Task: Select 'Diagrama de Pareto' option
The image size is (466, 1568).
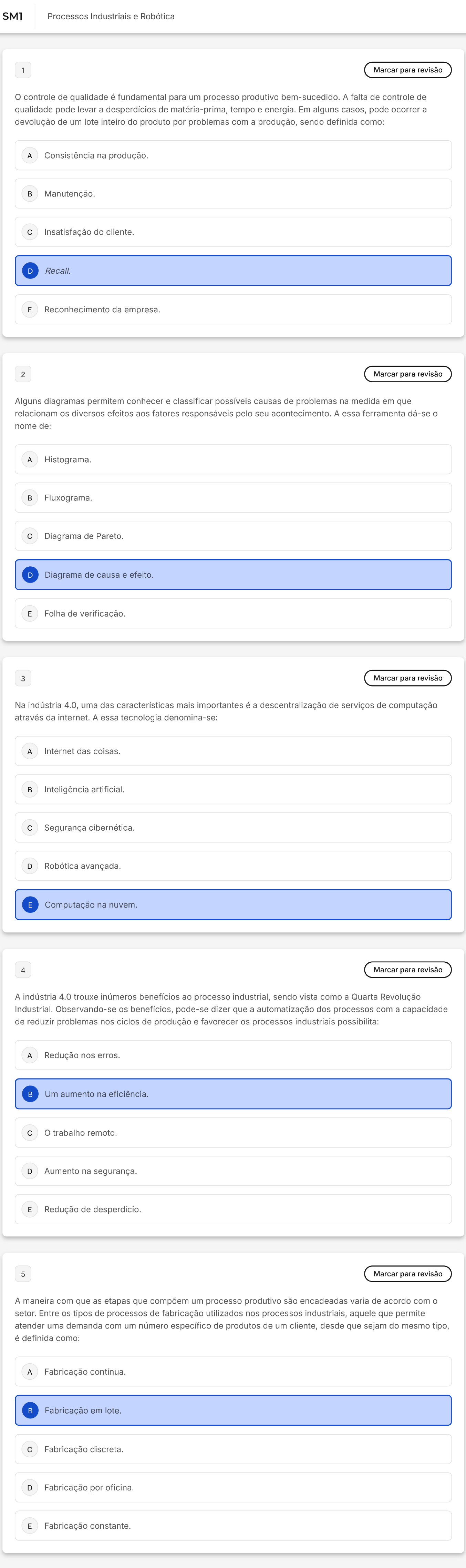Action: pyautogui.click(x=233, y=536)
